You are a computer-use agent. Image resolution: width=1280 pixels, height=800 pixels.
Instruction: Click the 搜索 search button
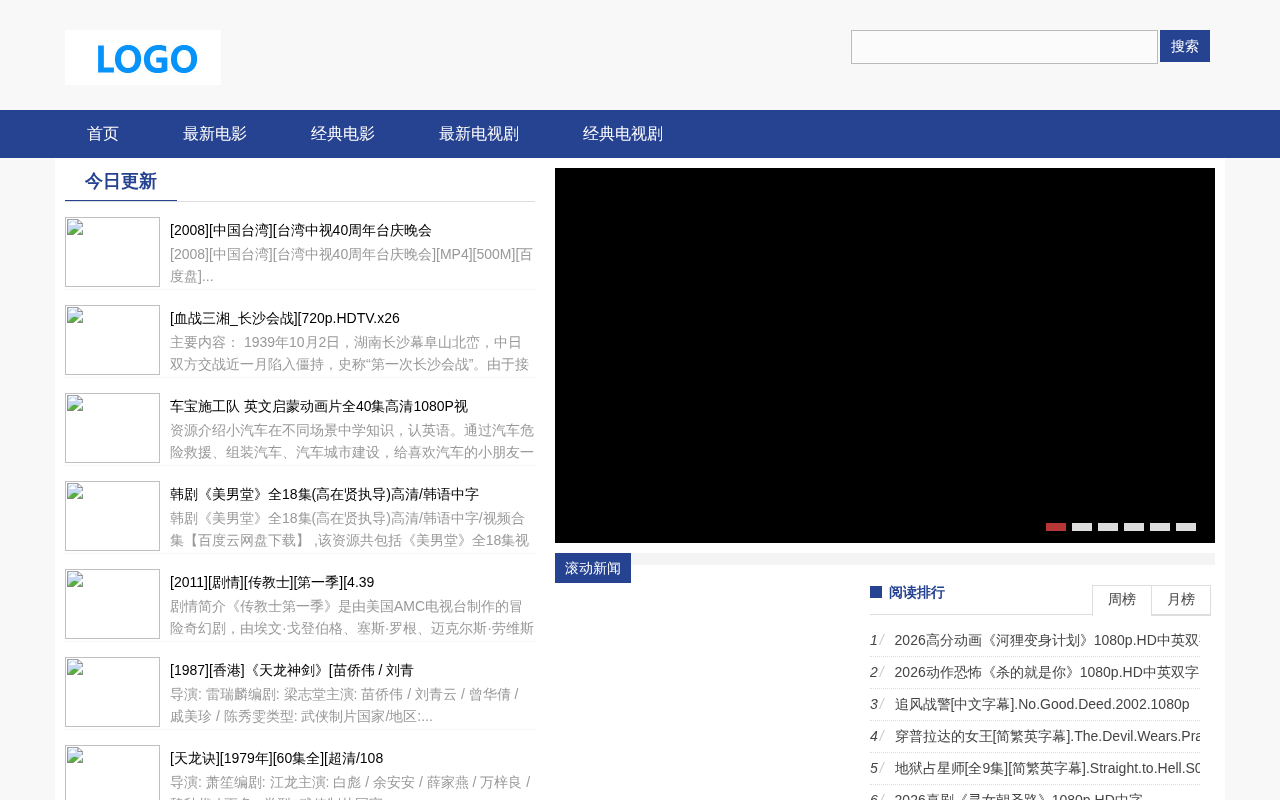(1185, 46)
